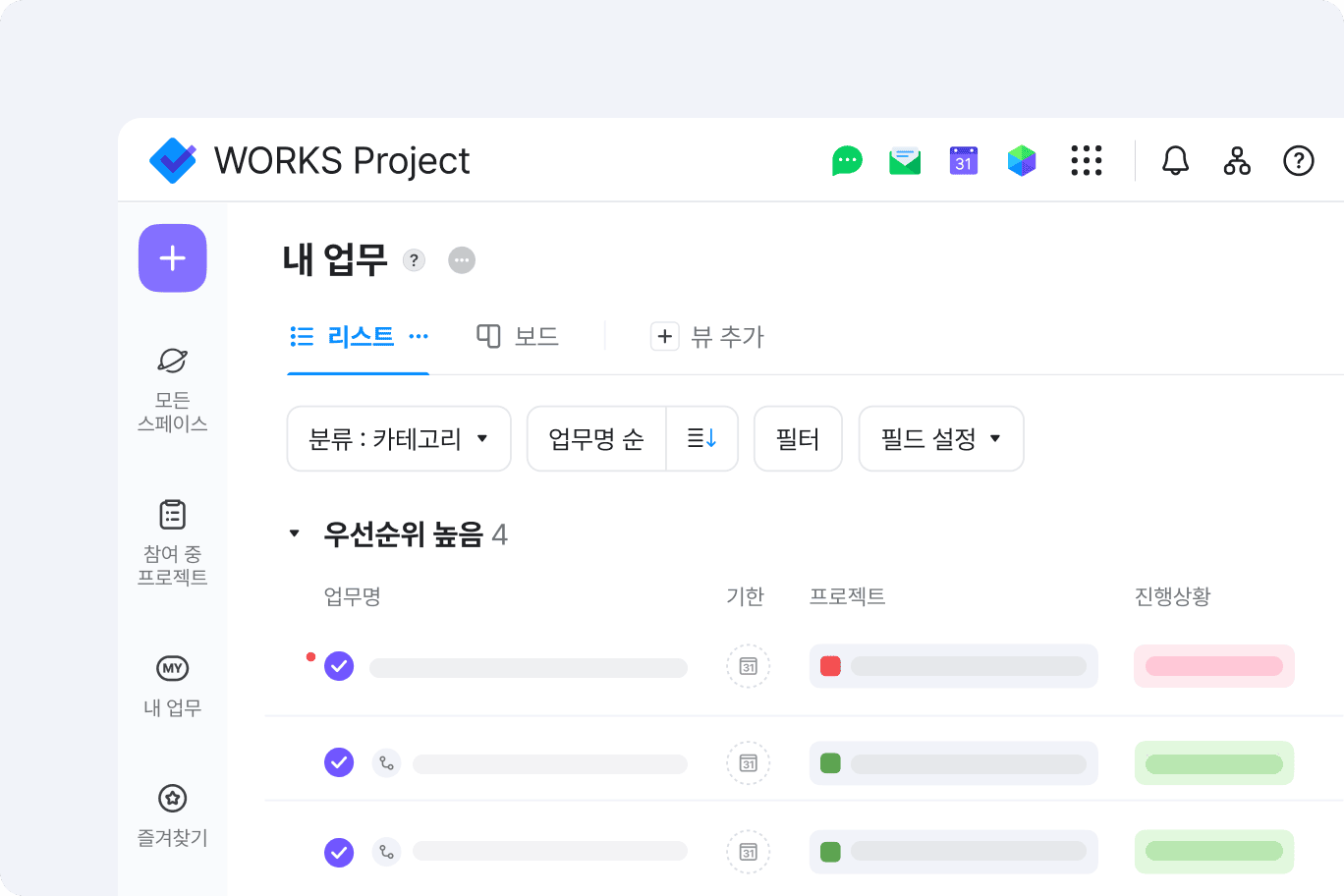Click the purple plus create button
The height and width of the screenshot is (896, 1344).
coord(173,258)
